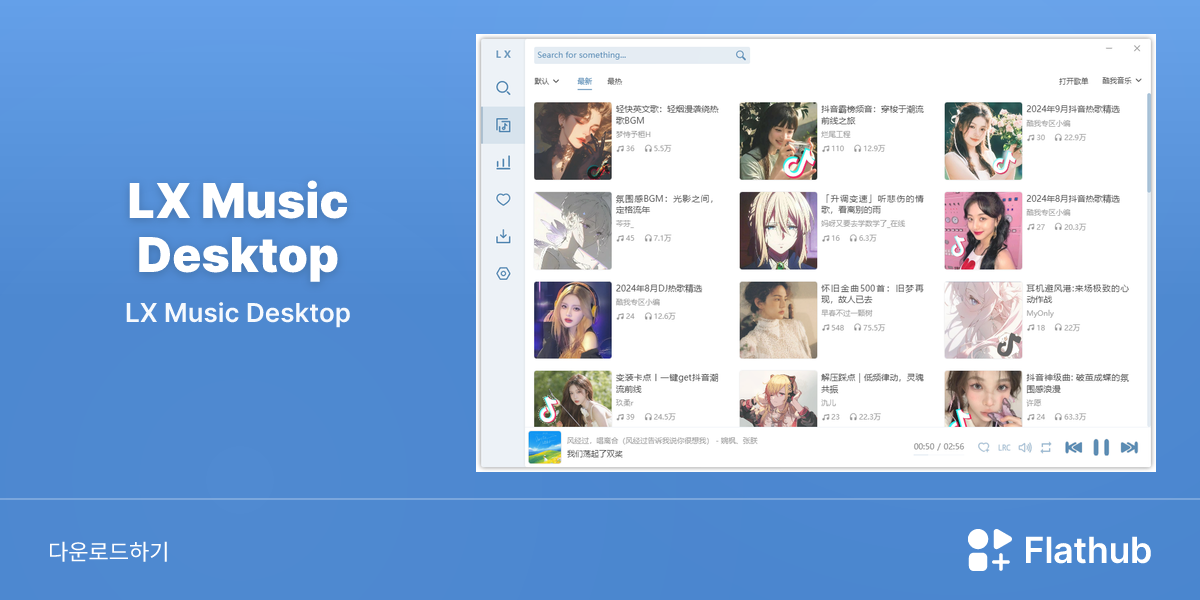Open the 抖音神级曲 playlist cover
The height and width of the screenshot is (600, 1200).
click(x=983, y=399)
